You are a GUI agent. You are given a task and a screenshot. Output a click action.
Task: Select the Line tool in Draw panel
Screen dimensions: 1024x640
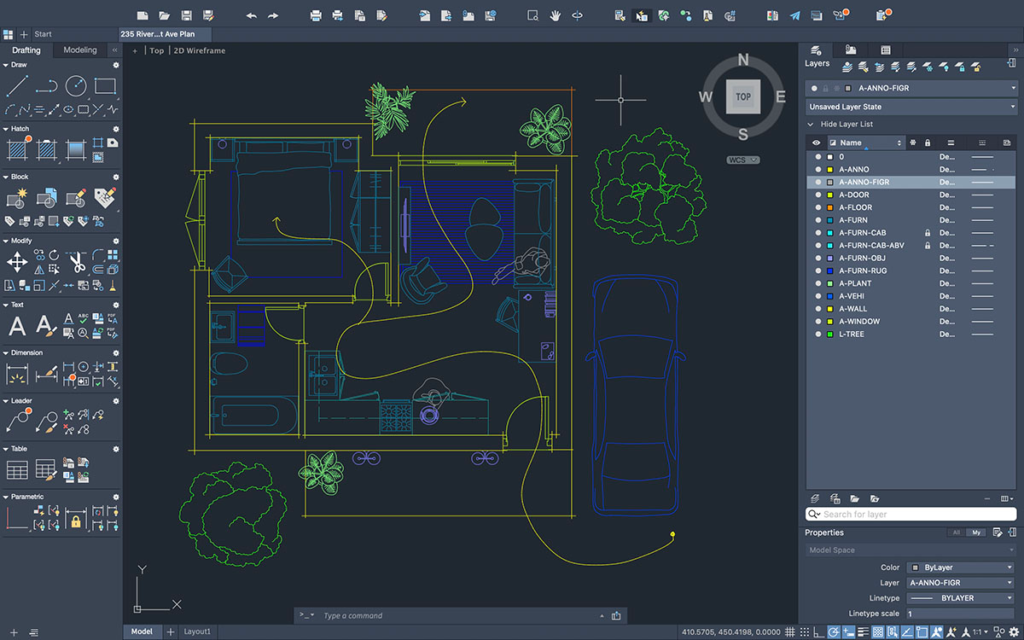17,86
